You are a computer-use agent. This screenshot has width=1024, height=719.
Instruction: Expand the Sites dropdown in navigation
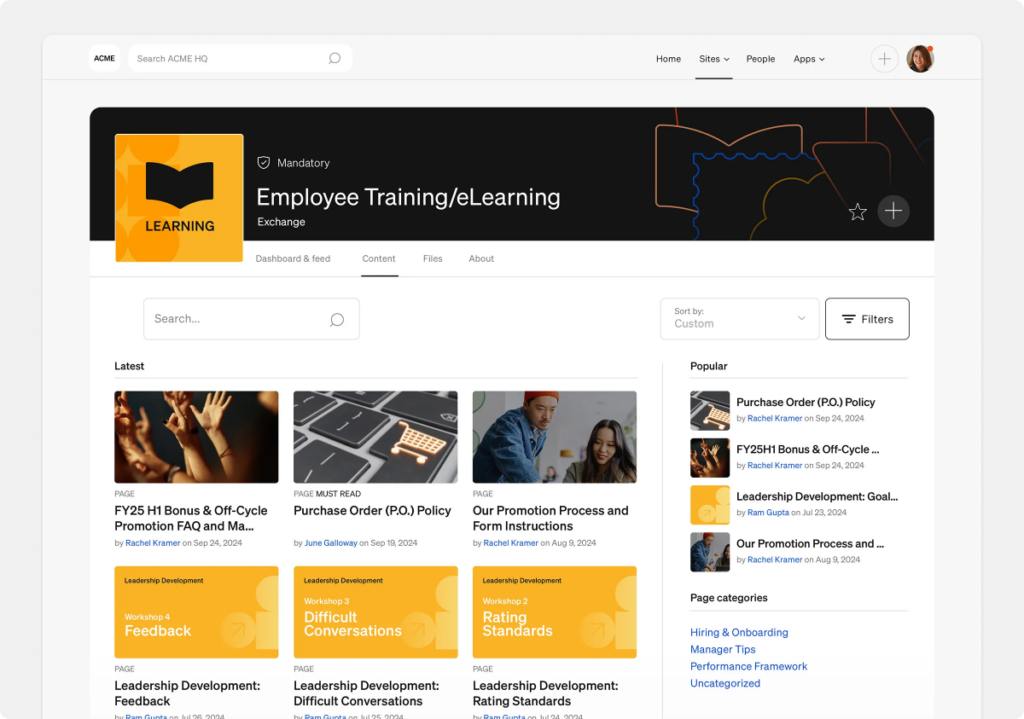(x=713, y=59)
